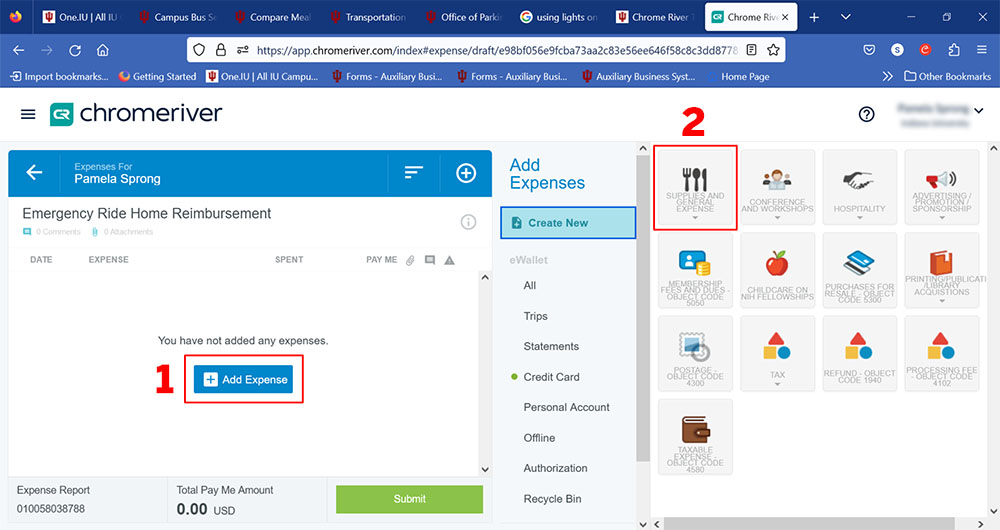Expand the Hospitality tile arrow
This screenshot has width=1000, height=530.
[x=860, y=218]
